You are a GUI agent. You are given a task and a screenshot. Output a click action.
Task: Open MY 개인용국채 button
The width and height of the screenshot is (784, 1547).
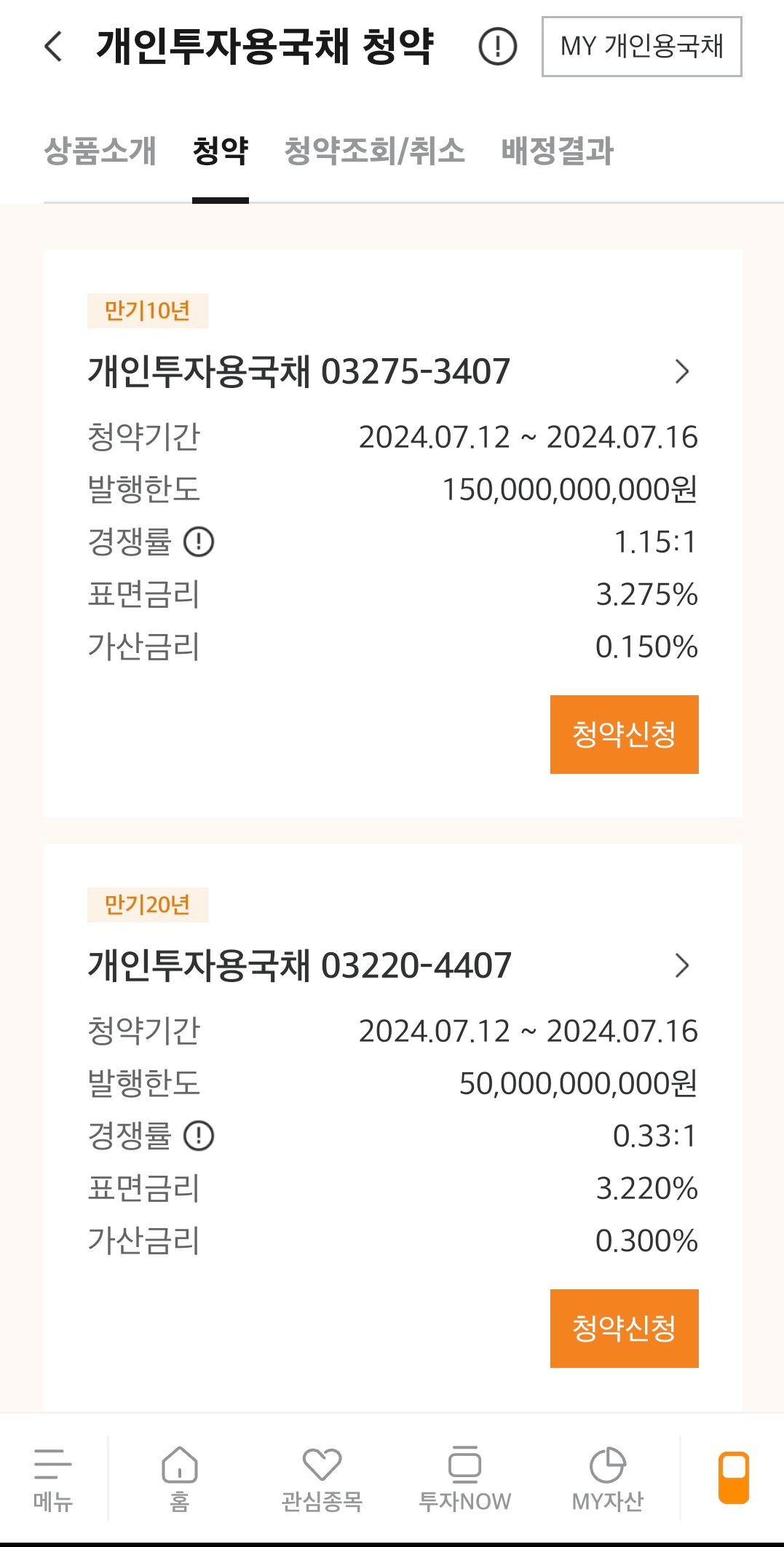click(x=642, y=47)
